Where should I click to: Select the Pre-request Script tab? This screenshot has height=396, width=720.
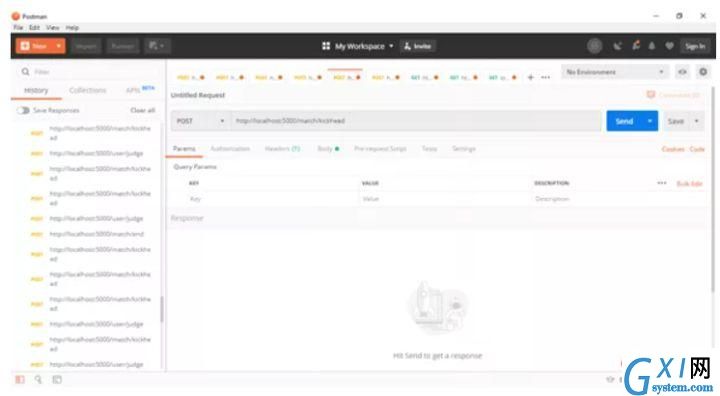click(x=380, y=149)
